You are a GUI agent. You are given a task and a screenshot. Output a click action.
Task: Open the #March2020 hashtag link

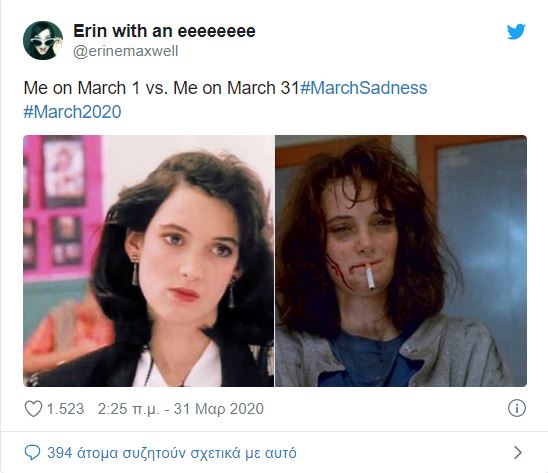pos(72,112)
